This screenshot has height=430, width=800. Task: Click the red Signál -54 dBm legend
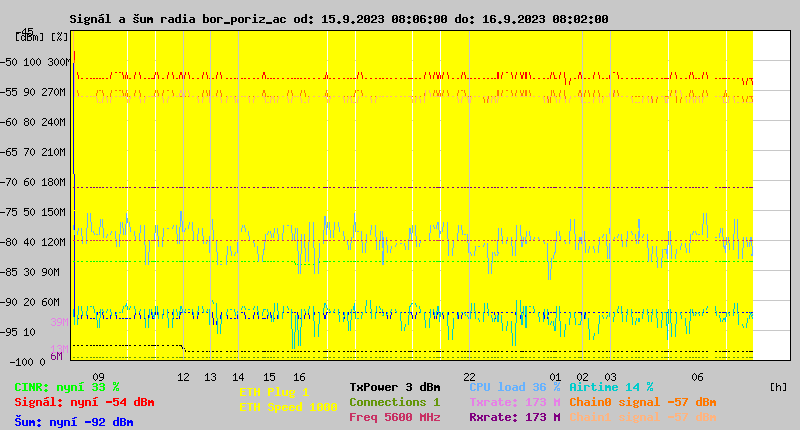(x=84, y=402)
